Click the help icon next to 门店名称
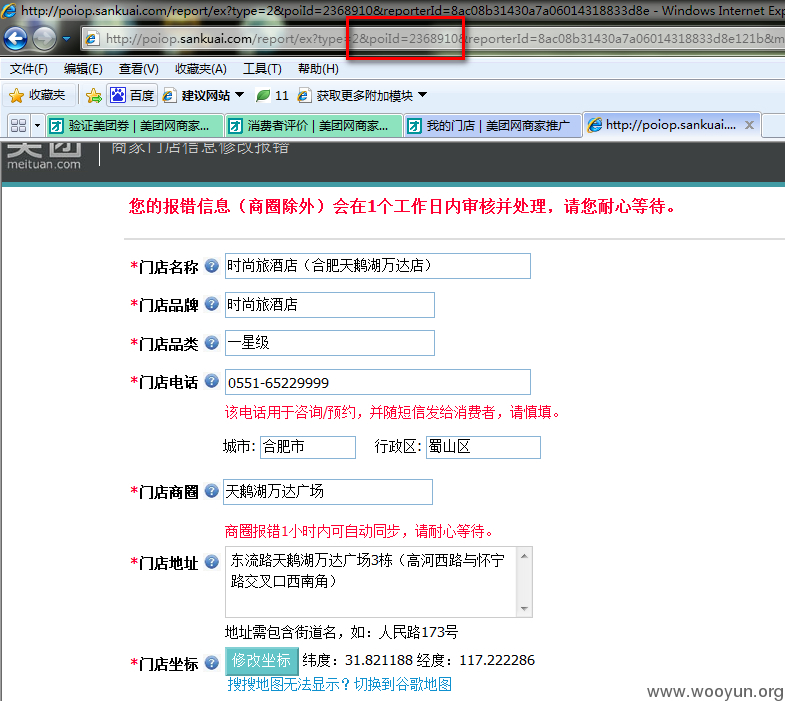The width and height of the screenshot is (785, 701). [212, 266]
